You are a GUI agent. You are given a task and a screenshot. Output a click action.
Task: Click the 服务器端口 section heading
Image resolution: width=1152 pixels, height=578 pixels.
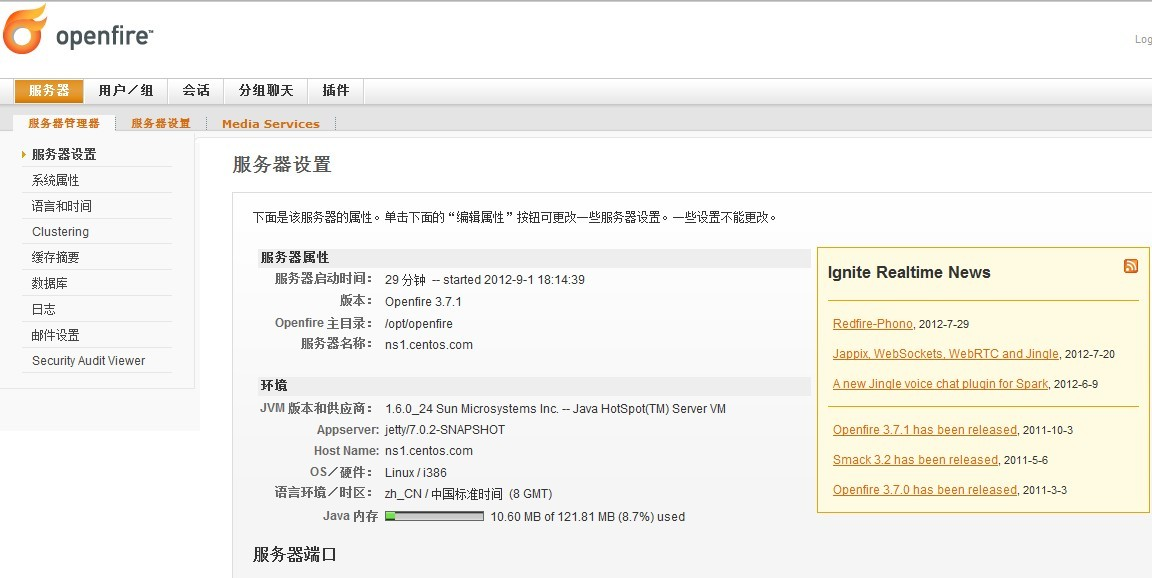click(x=295, y=554)
